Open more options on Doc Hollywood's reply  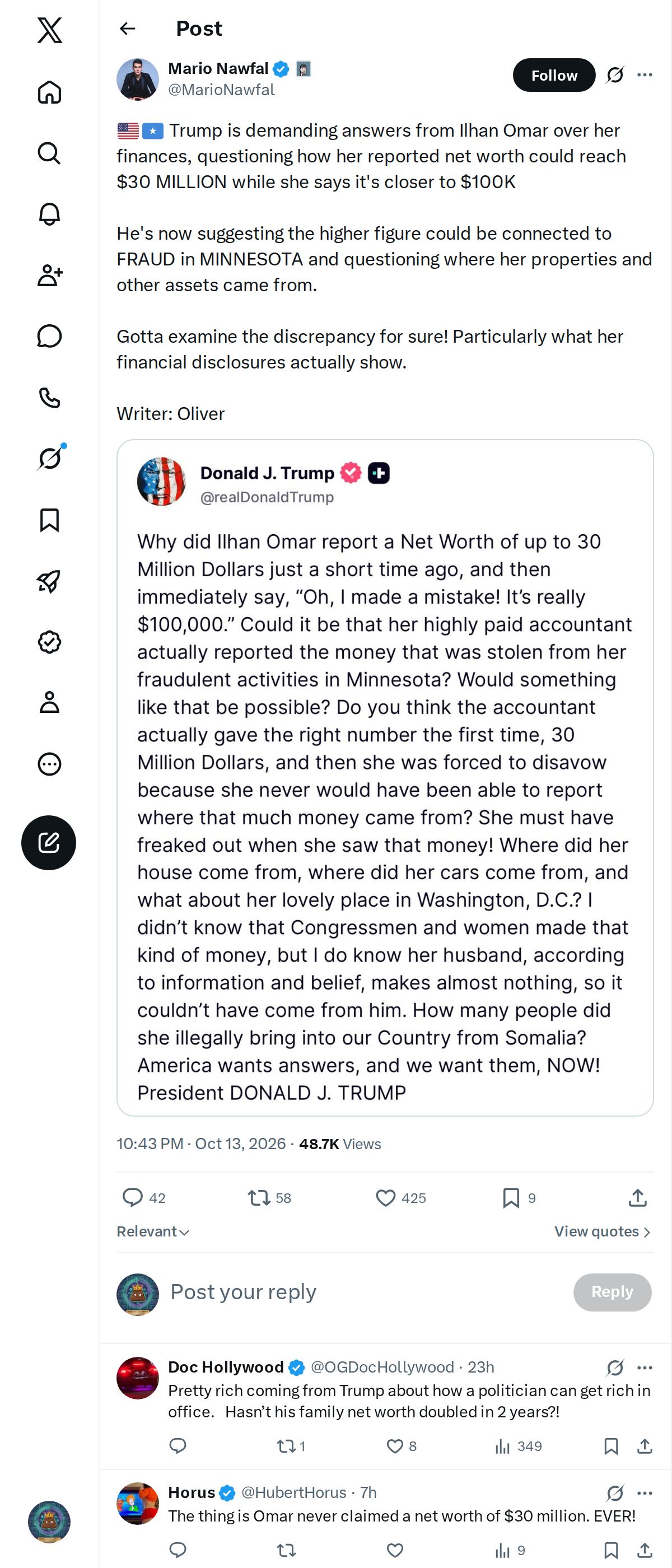coord(645,1367)
